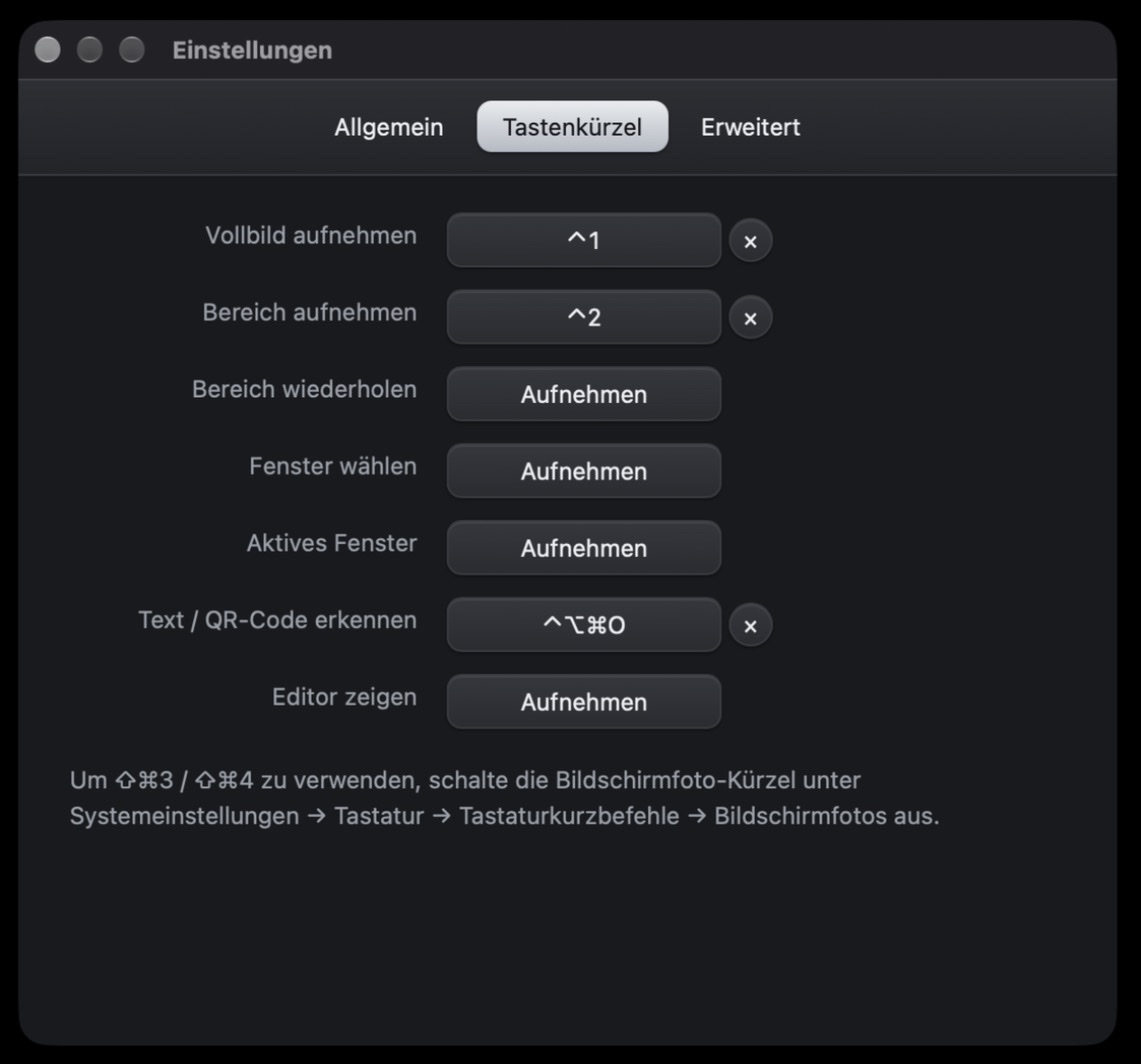The width and height of the screenshot is (1142, 1064).
Task: Click the Fenster wählen label
Action: coord(333,466)
